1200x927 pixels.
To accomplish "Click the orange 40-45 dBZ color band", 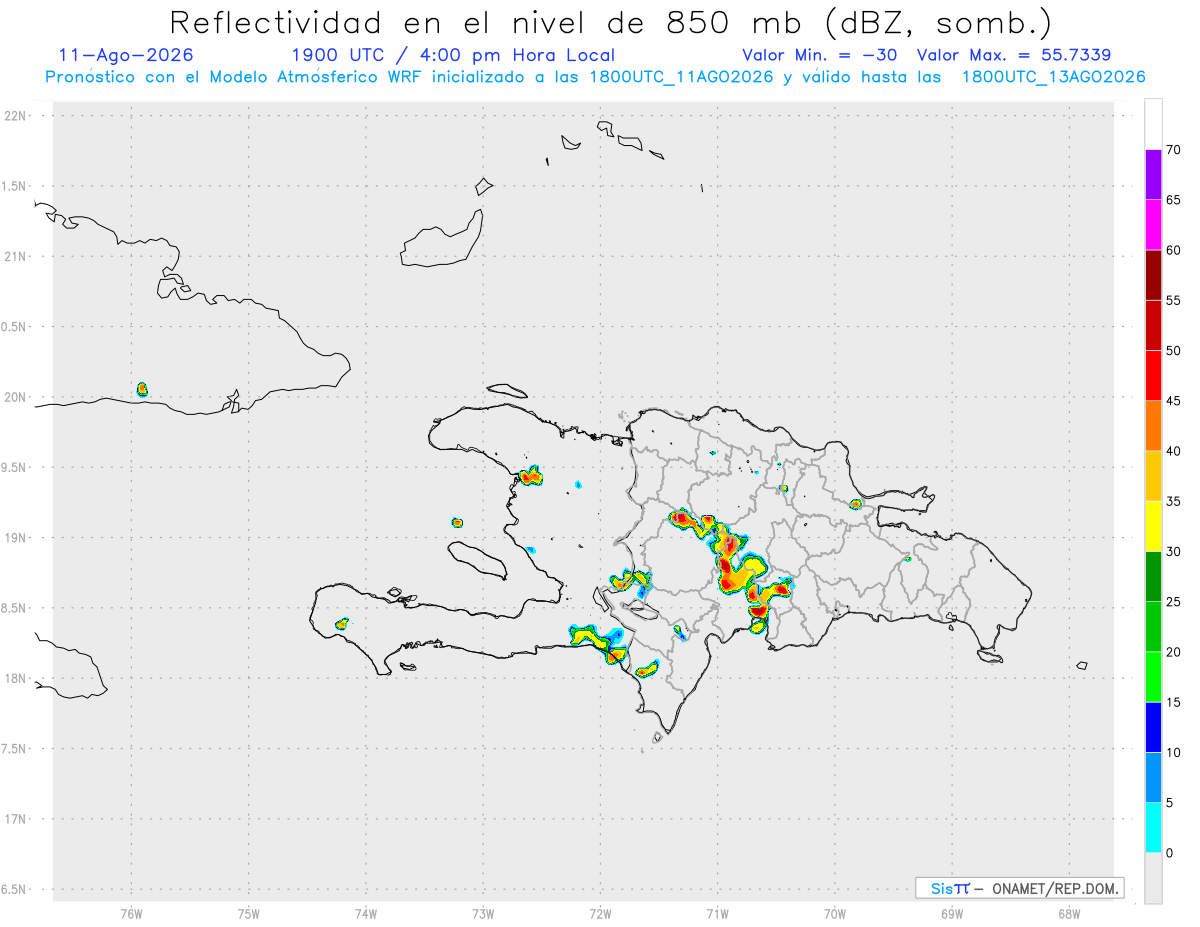I will click(1153, 426).
